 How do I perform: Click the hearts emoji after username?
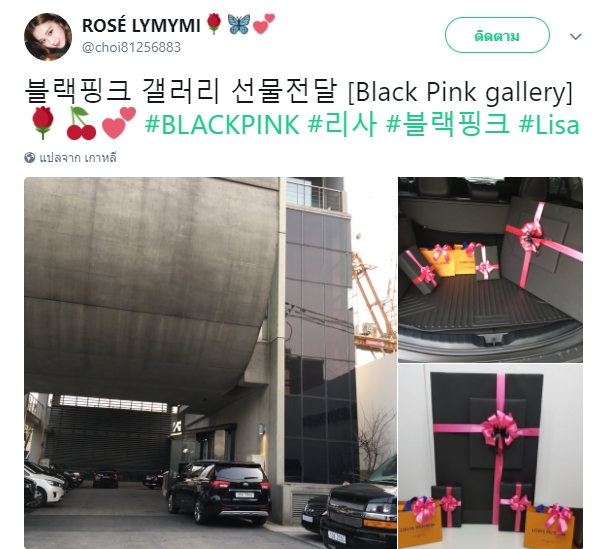(x=264, y=24)
